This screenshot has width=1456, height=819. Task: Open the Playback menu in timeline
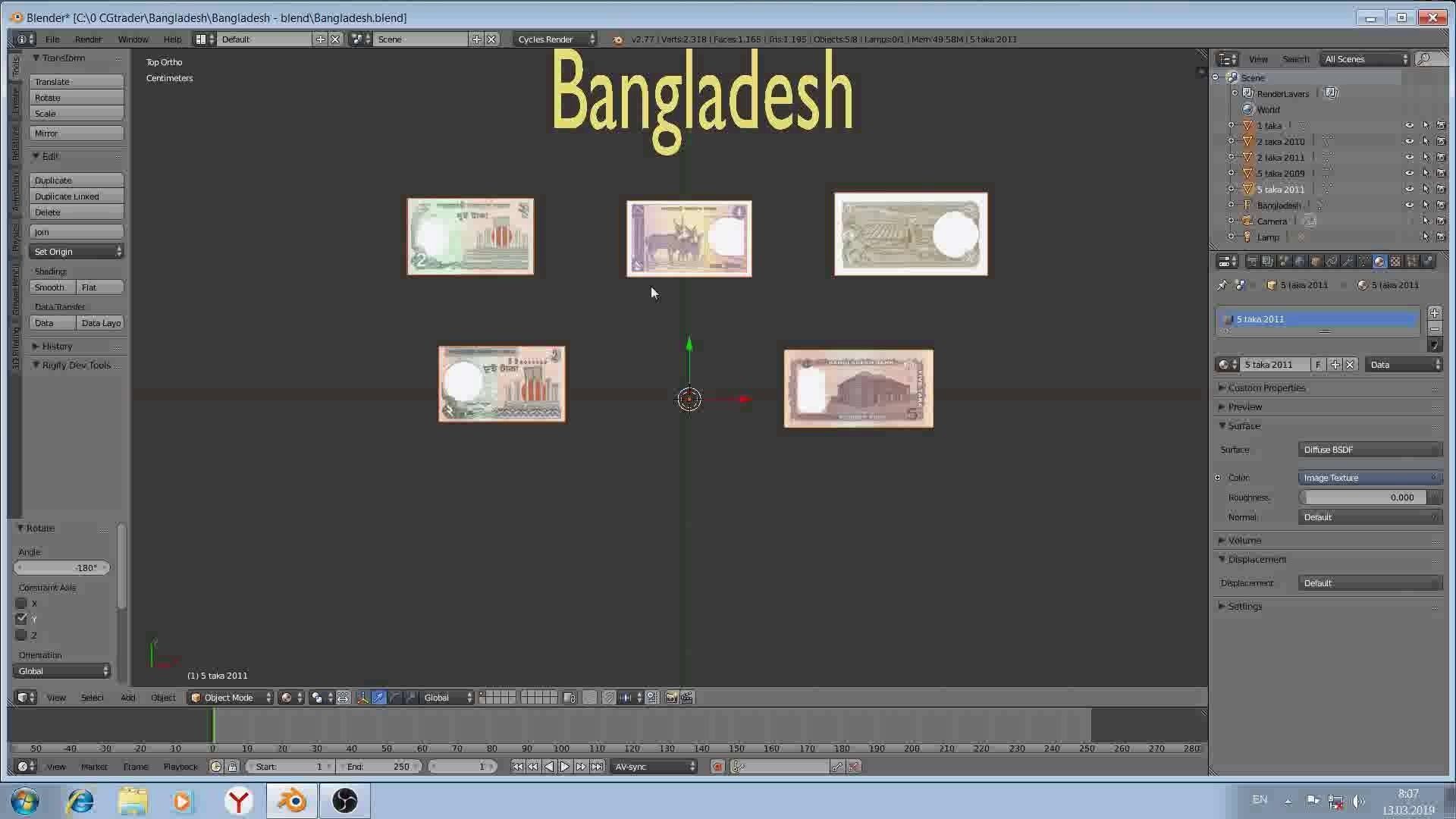(x=180, y=767)
